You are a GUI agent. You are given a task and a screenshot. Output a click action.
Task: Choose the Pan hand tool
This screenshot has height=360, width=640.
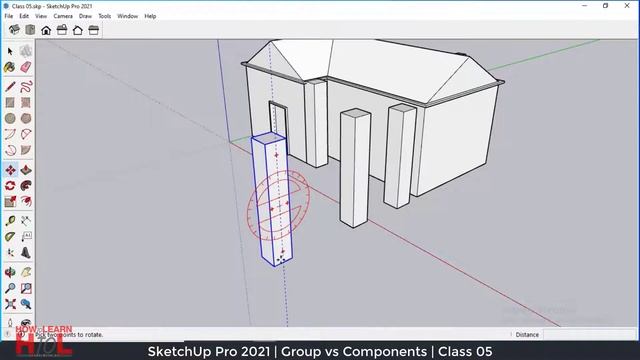coord(26,272)
